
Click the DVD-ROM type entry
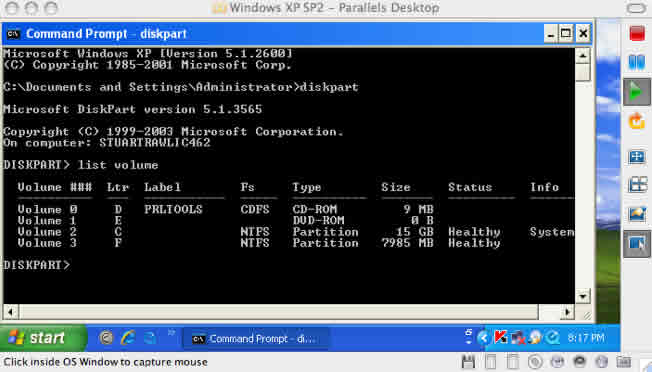pyautogui.click(x=318, y=220)
